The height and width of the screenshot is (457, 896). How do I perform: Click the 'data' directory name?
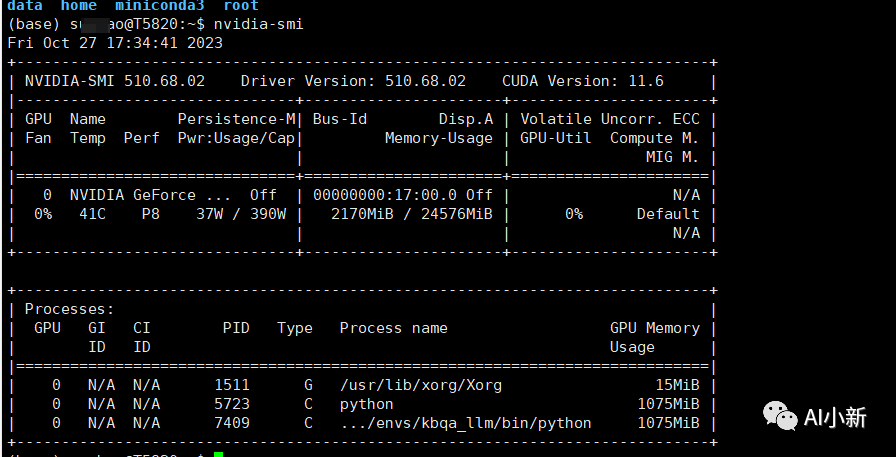pyautogui.click(x=25, y=6)
